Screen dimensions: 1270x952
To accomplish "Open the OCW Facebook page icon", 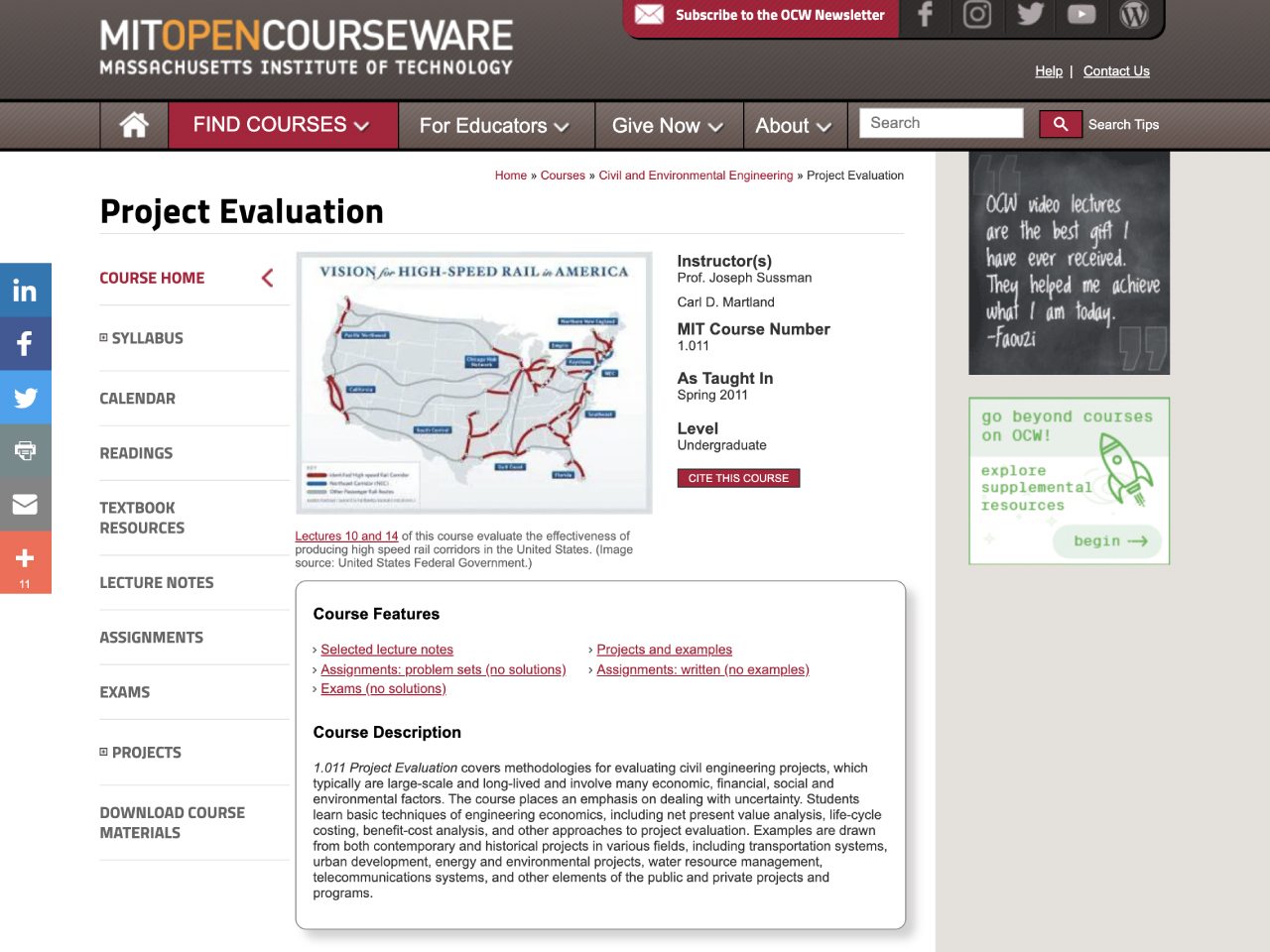I will [925, 15].
